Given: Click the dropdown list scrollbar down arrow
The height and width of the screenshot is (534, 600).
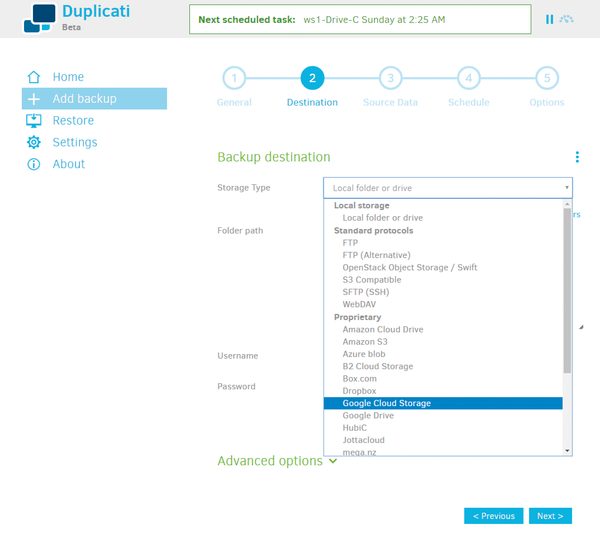Looking at the screenshot, I should [x=568, y=451].
